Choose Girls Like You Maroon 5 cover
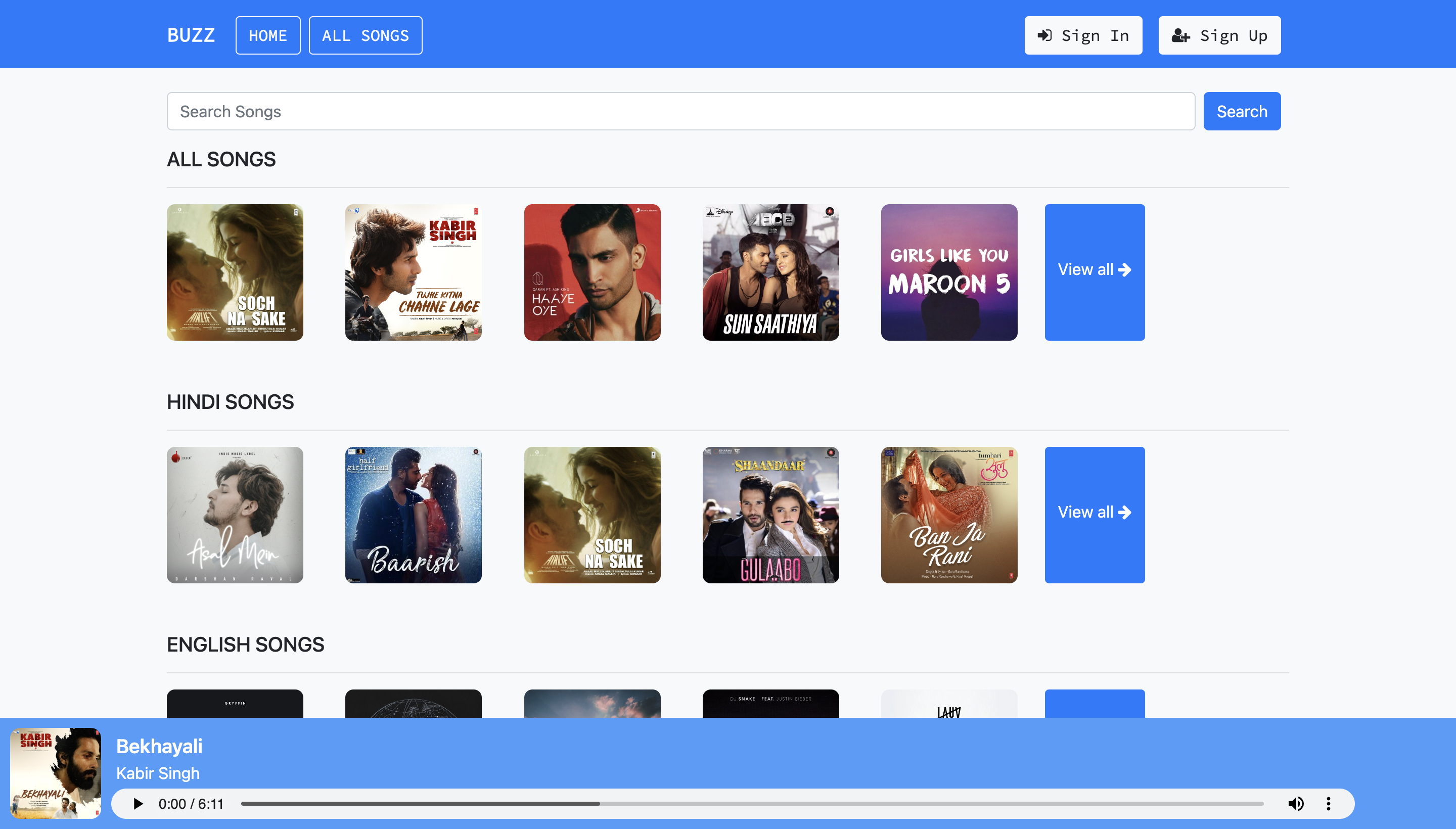This screenshot has height=829, width=1456. 948,272
